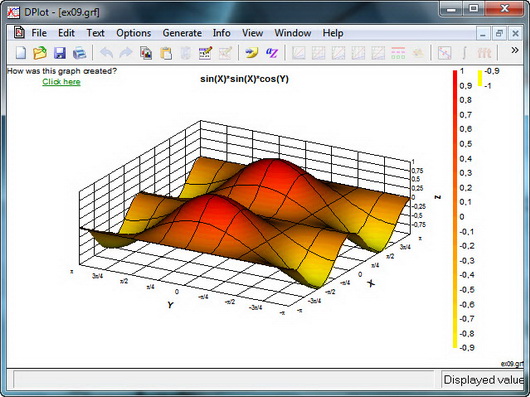The width and height of the screenshot is (530, 397).
Task: Open the Edit data toolbar icon
Action: pyautogui.click(x=205, y=53)
